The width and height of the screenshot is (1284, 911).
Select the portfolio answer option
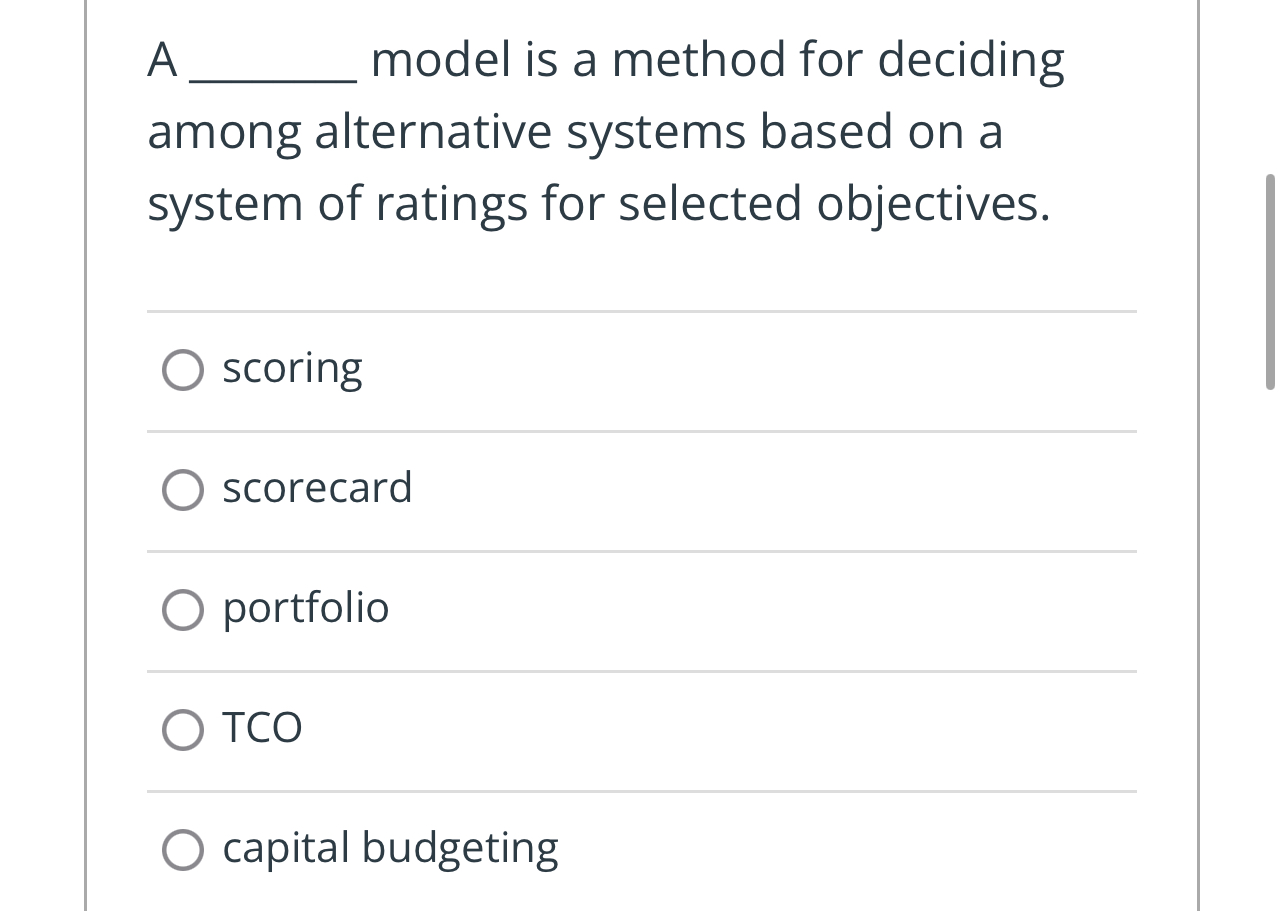[305, 609]
